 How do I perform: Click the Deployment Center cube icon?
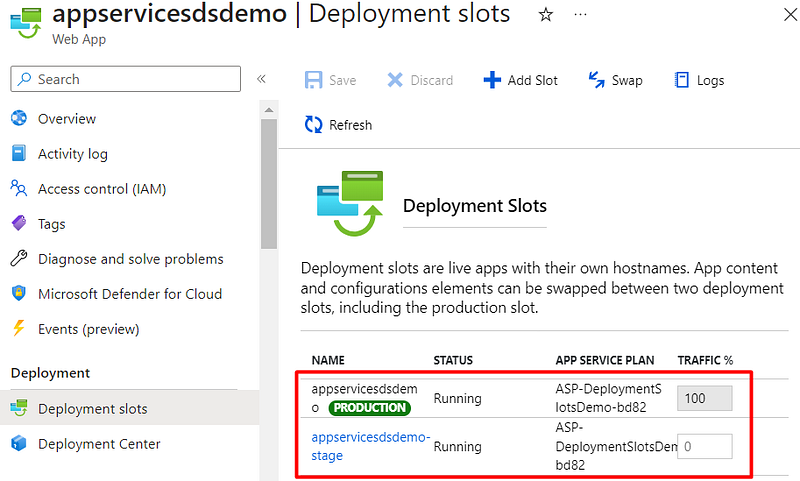click(18, 444)
